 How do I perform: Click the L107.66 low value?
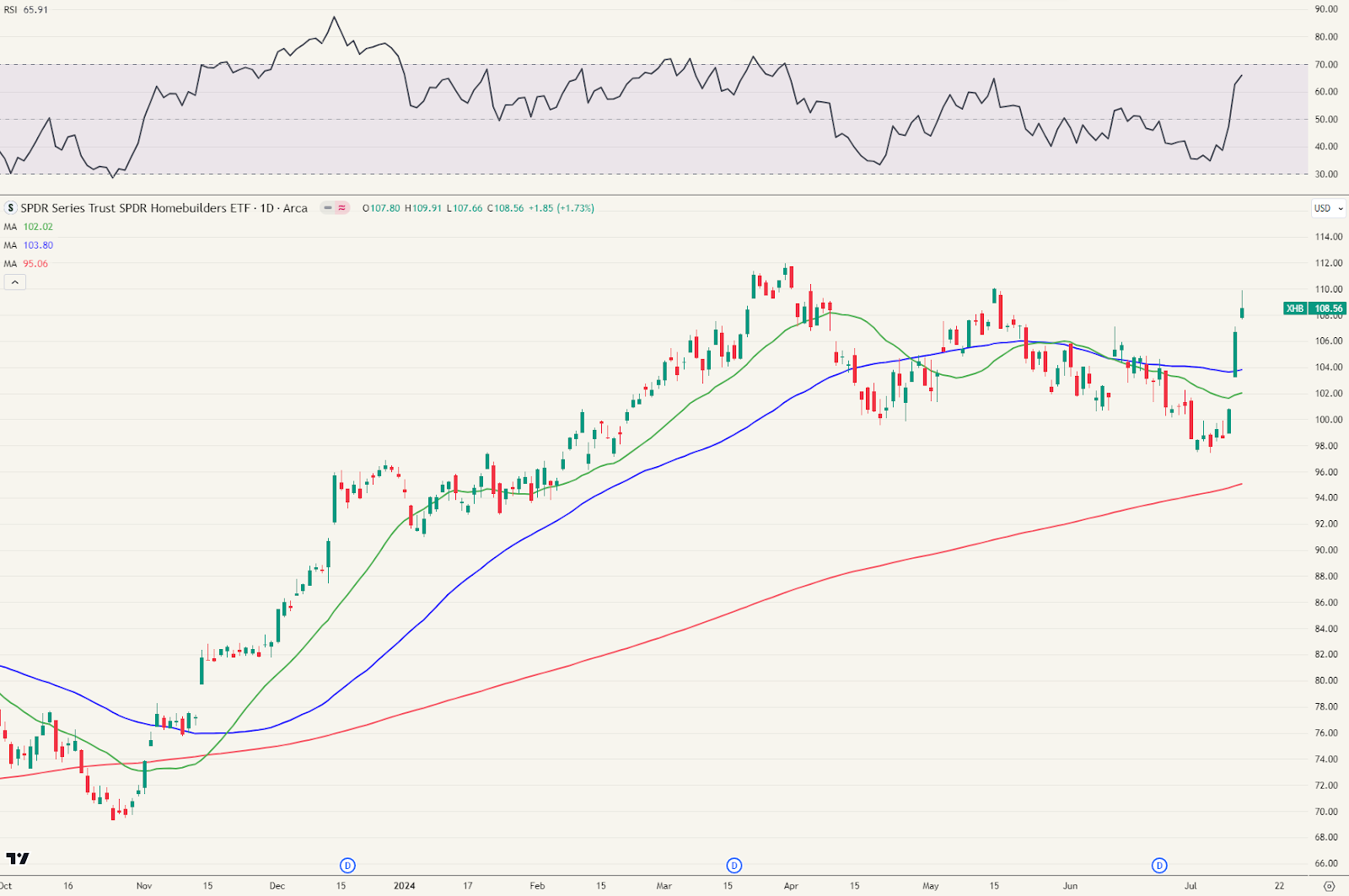click(465, 208)
